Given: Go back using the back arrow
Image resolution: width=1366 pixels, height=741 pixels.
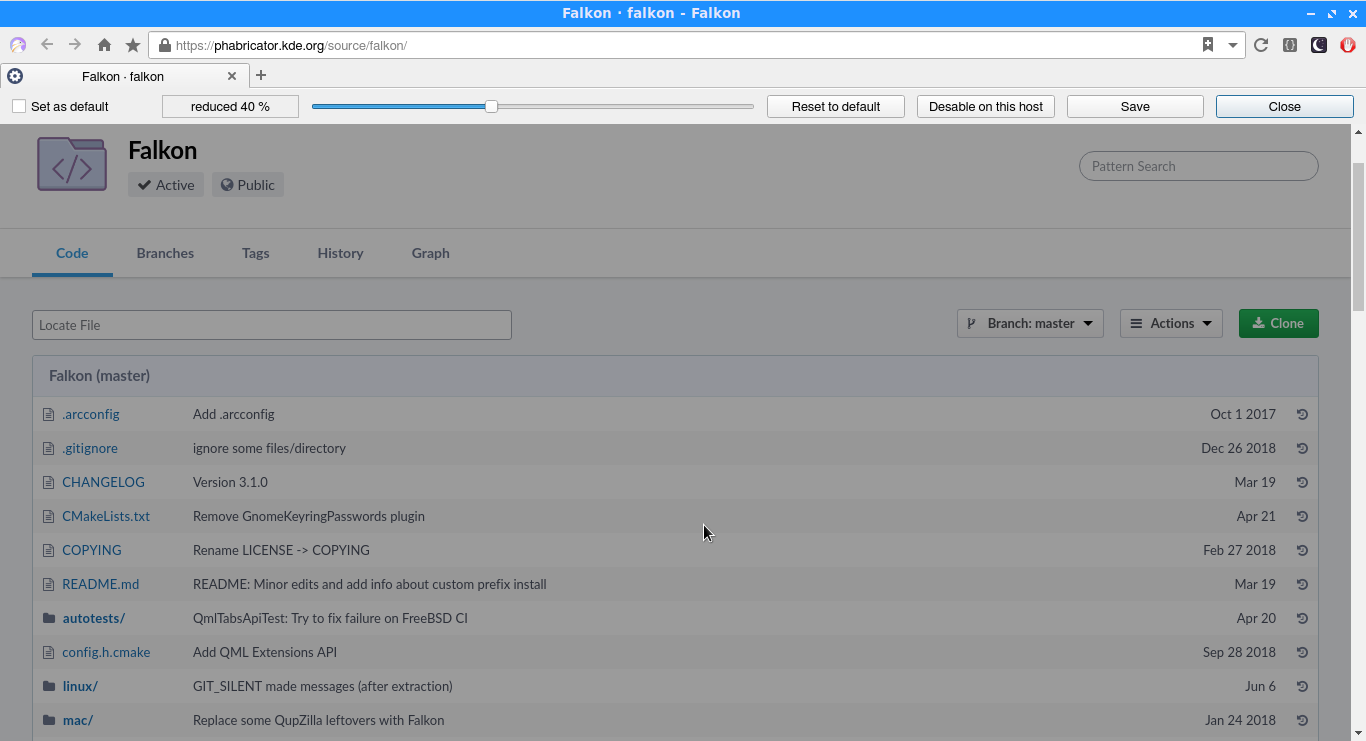Looking at the screenshot, I should coord(47,45).
